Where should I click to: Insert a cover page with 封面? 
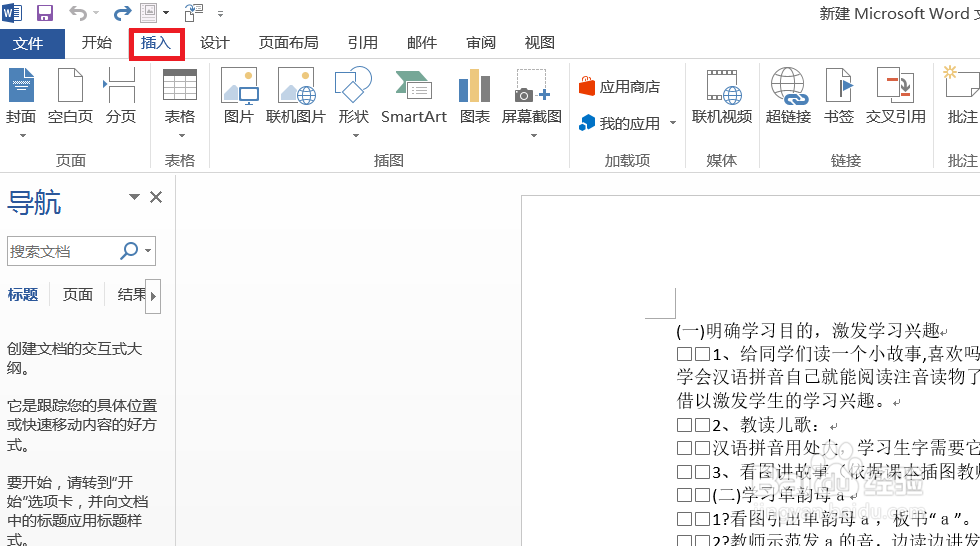tap(21, 95)
